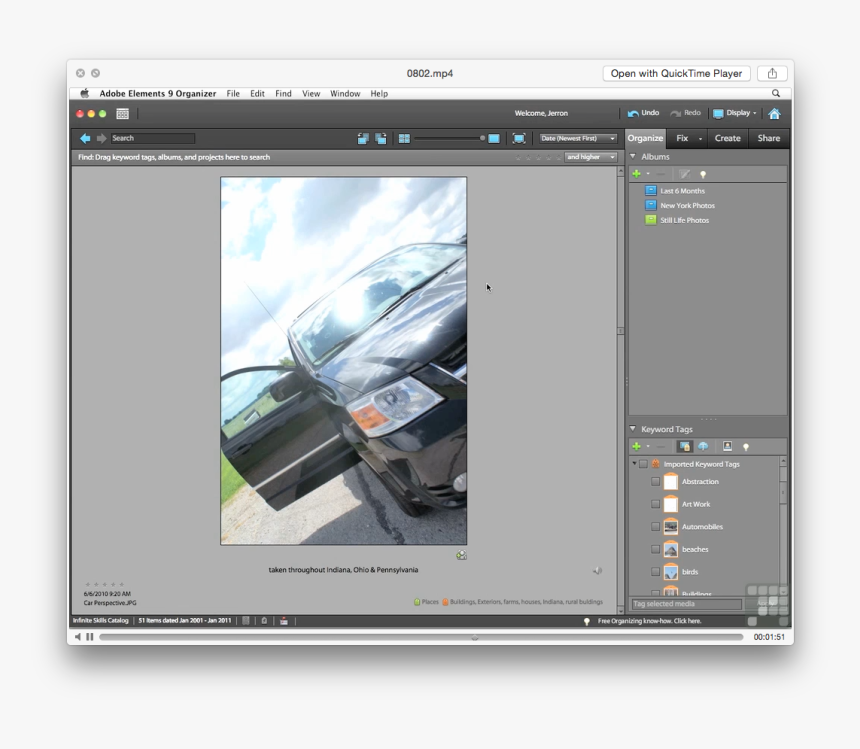Check the Abstraction tag checkbox
The width and height of the screenshot is (860, 749).
click(655, 481)
